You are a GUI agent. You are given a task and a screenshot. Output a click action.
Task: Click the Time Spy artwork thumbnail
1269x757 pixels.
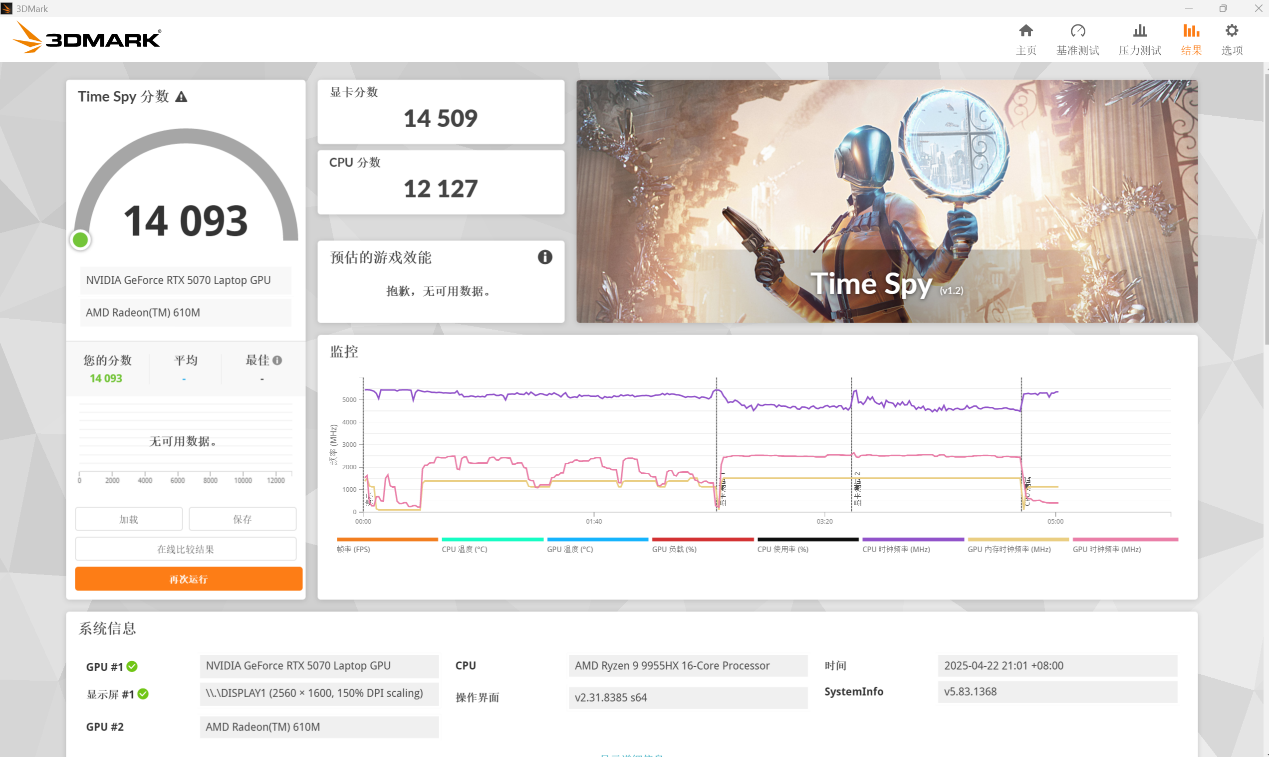[886, 200]
